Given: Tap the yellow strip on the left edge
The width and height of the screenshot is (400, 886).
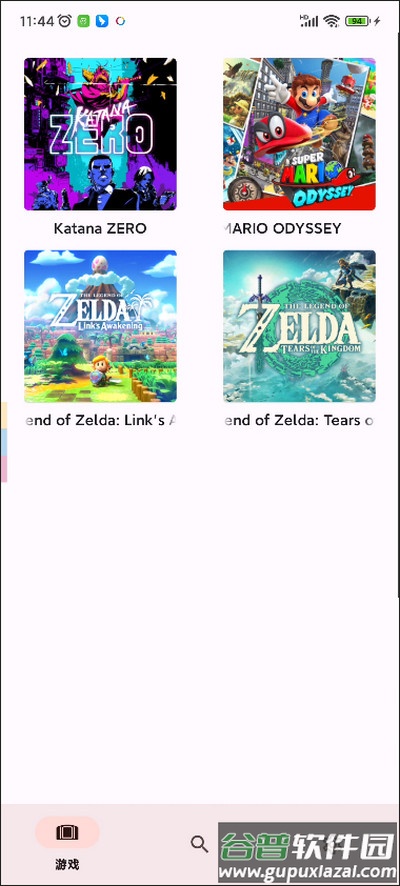Looking at the screenshot, I should (4, 415).
